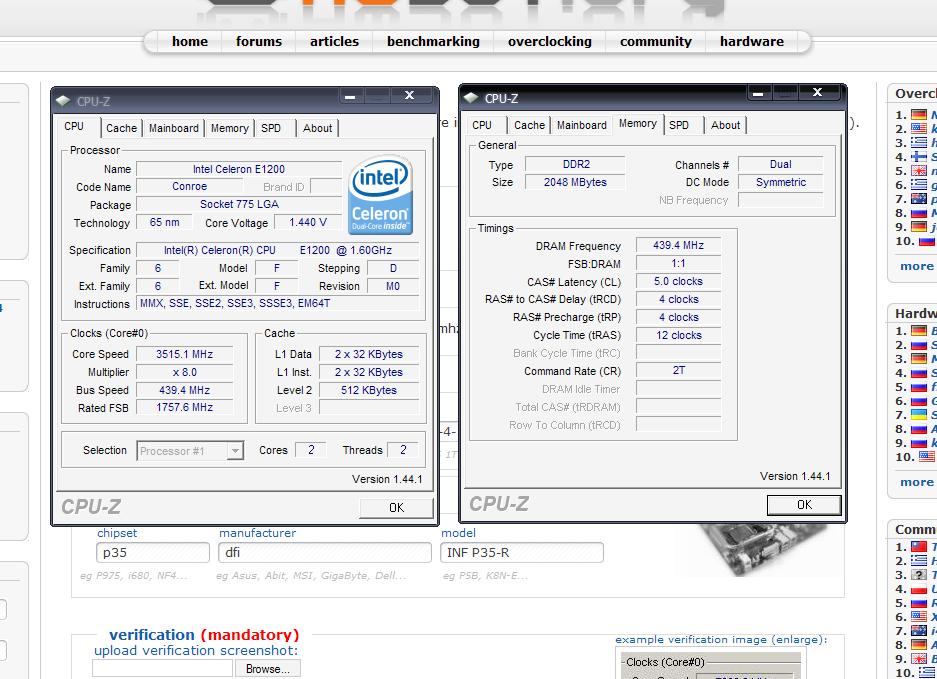Click the memory Size value 2048 MBytes
The image size is (937, 679).
click(575, 182)
